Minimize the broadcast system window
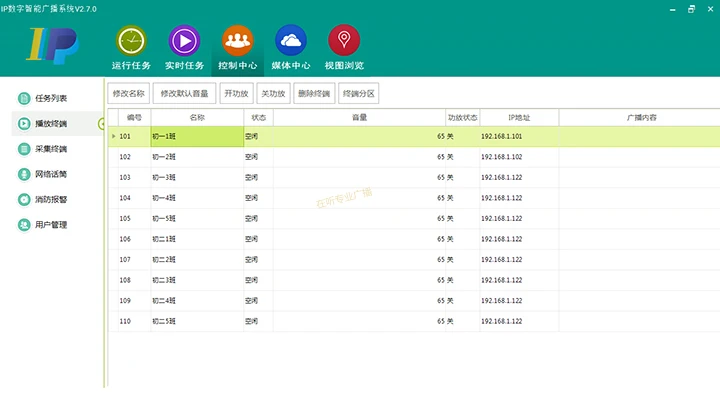 tap(672, 9)
